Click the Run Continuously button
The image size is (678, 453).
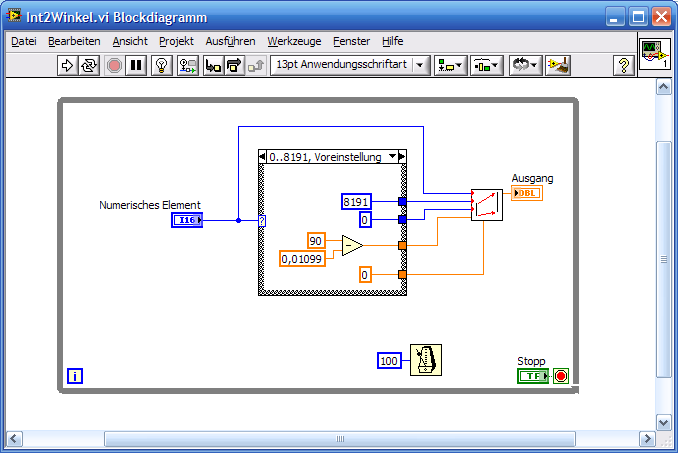[89, 66]
